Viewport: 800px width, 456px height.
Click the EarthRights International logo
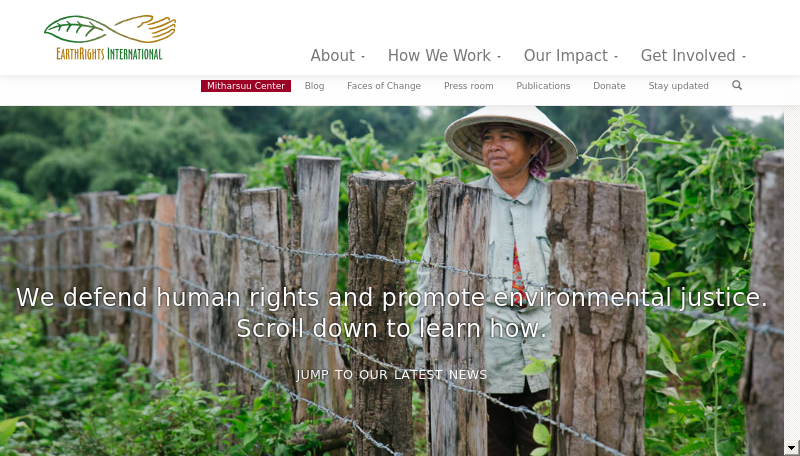(x=110, y=38)
